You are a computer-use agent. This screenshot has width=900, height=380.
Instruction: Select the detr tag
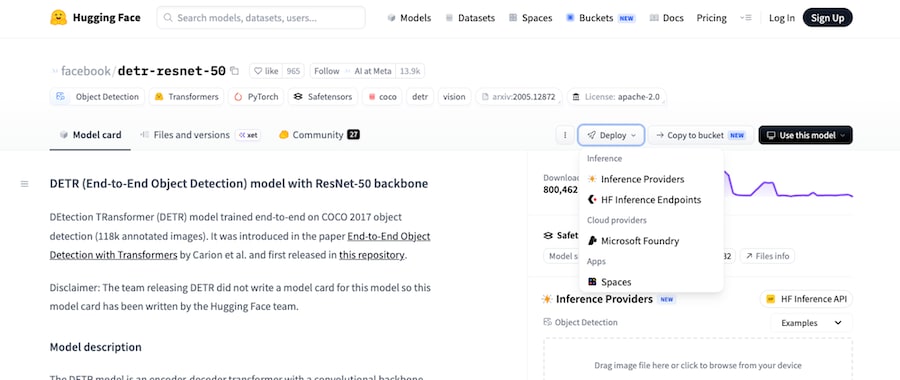click(x=420, y=97)
